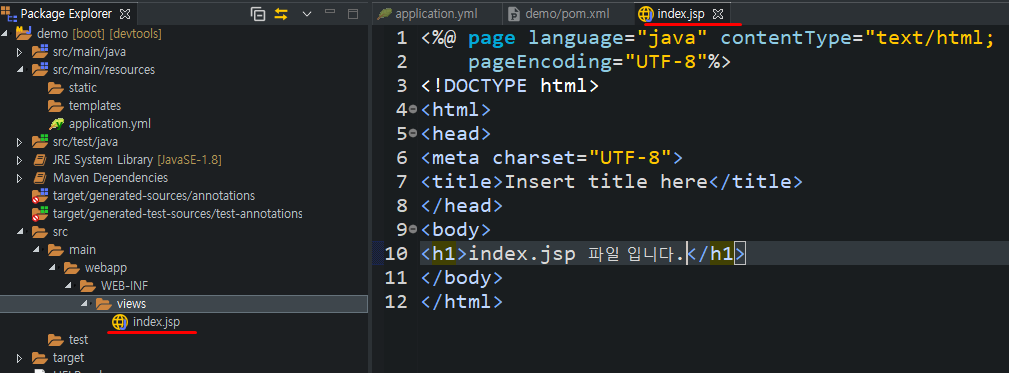
Task: Select target/generated-test-sources/test-annotations entry
Action: (x=178, y=214)
